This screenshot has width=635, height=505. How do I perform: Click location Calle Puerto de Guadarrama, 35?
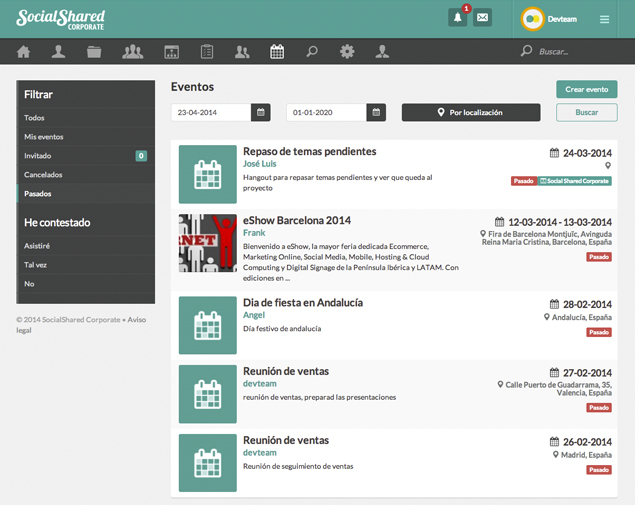pyautogui.click(x=558, y=385)
